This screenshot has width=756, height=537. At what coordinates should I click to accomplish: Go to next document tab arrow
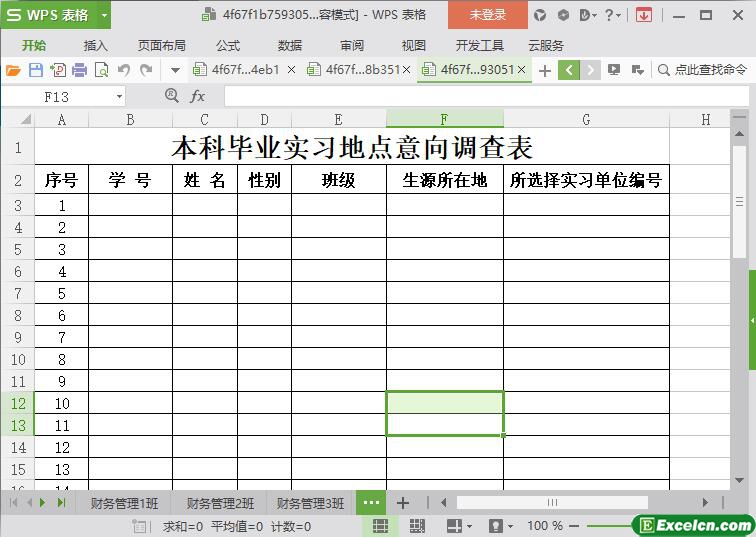590,70
